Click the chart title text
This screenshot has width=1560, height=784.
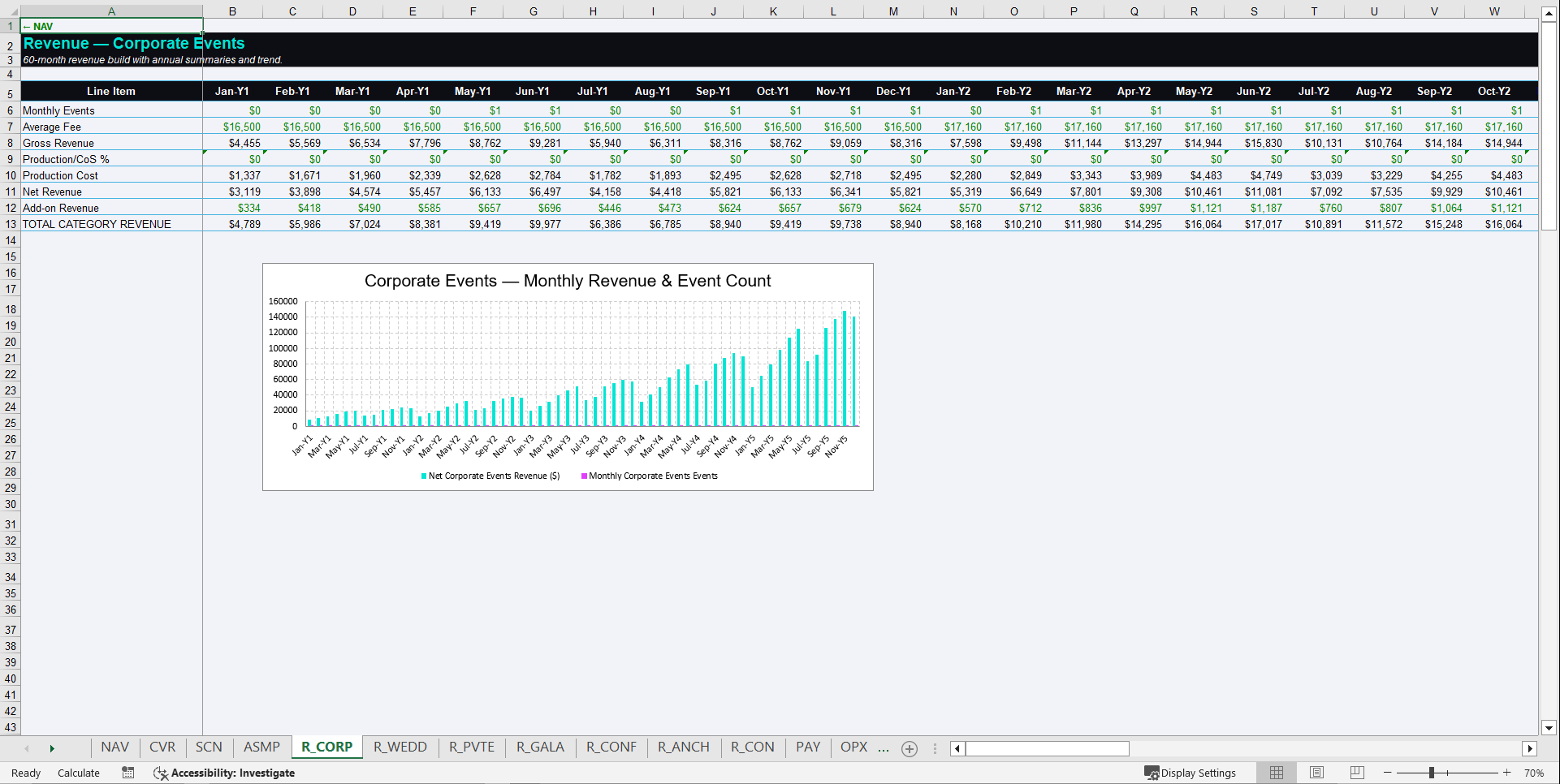pyautogui.click(x=568, y=281)
